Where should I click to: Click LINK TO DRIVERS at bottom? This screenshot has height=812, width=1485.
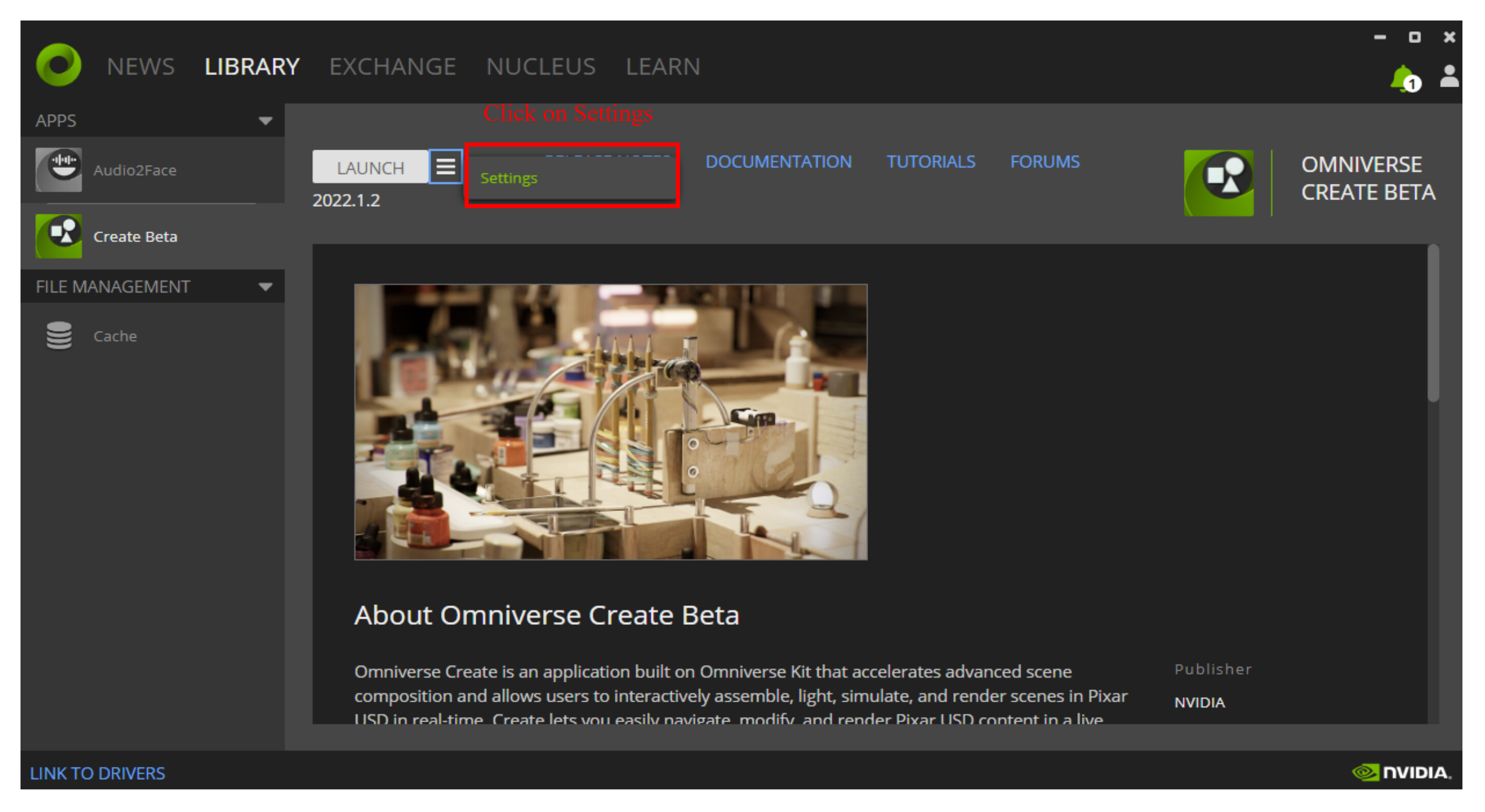click(98, 773)
